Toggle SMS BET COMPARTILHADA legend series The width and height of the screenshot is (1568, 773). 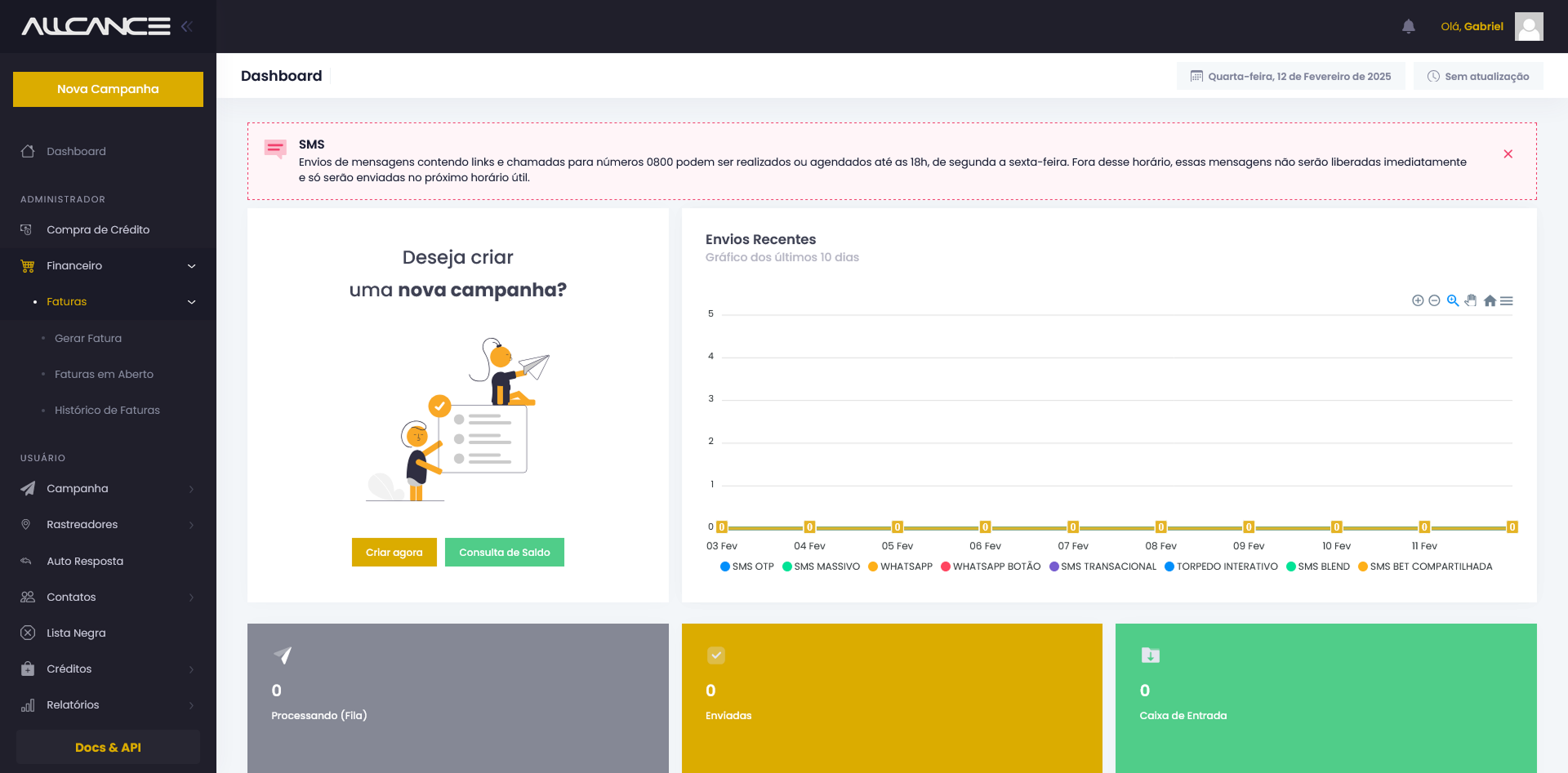(x=1425, y=566)
